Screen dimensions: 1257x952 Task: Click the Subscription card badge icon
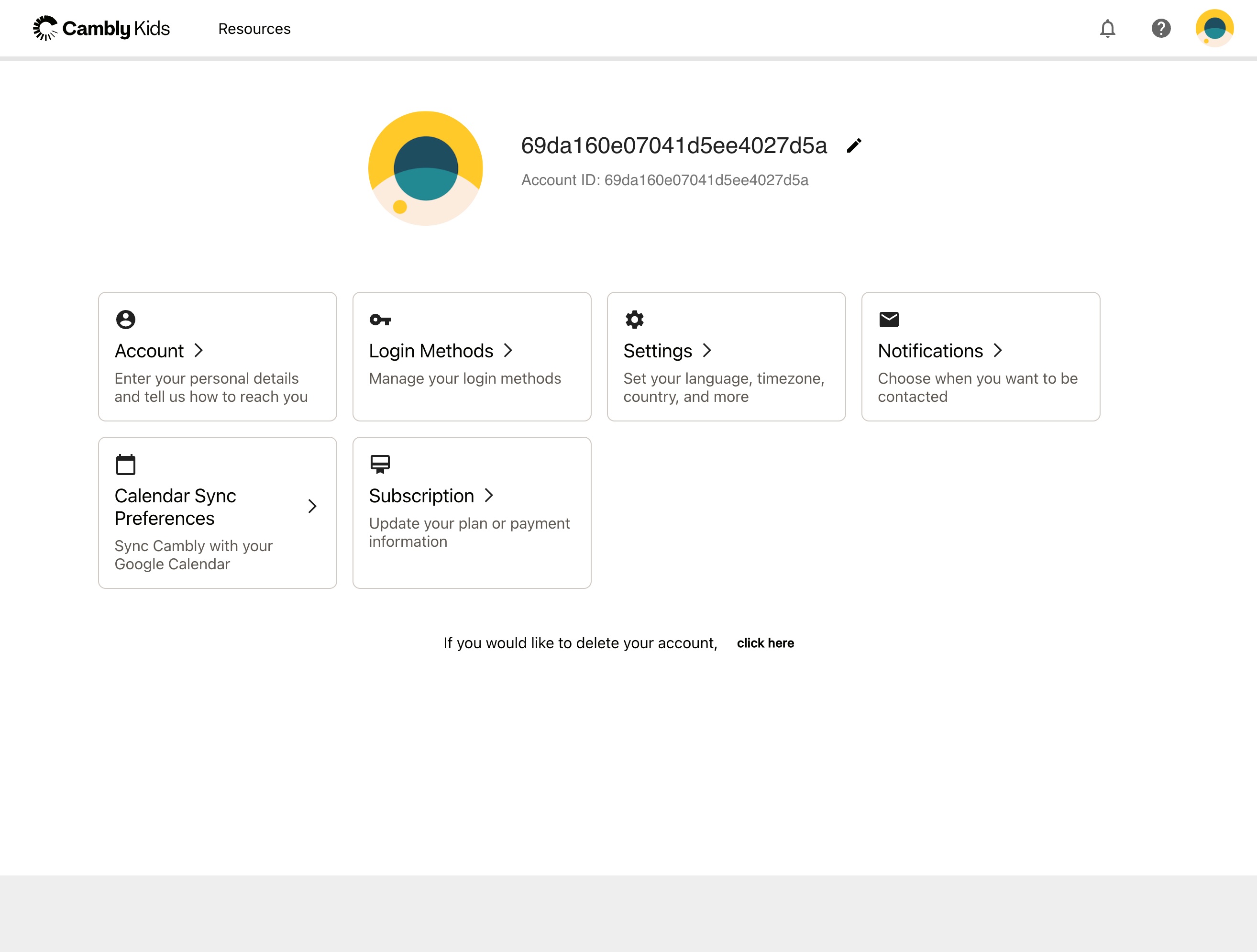pyautogui.click(x=380, y=465)
